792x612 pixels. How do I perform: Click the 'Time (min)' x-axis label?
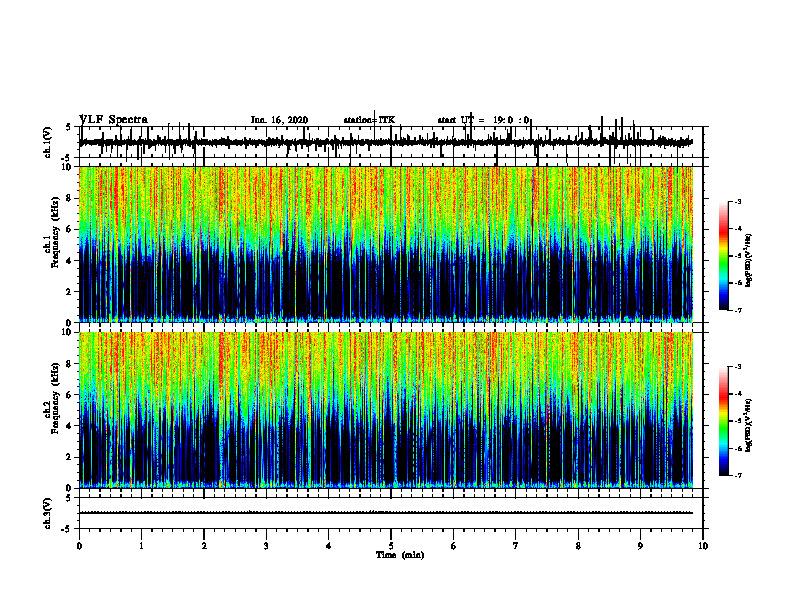(x=400, y=555)
